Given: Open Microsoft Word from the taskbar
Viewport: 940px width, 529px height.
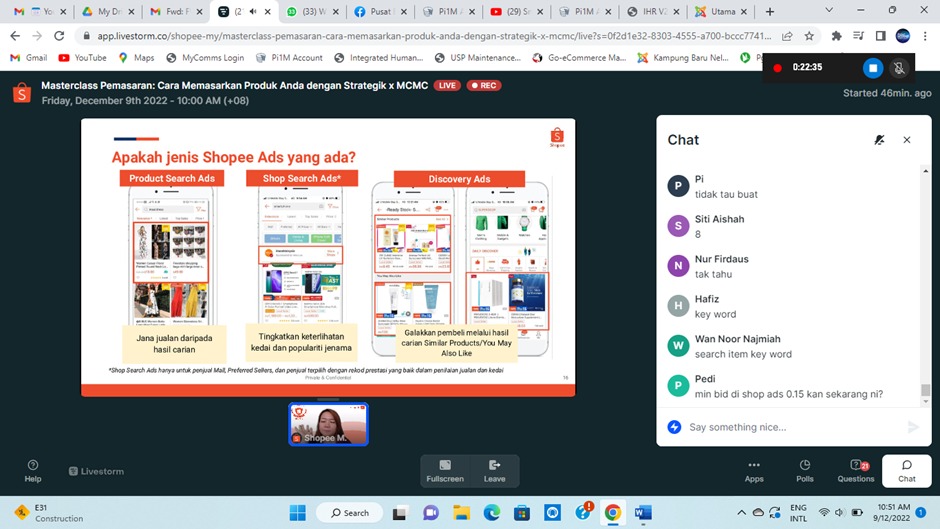Looking at the screenshot, I should point(642,513).
